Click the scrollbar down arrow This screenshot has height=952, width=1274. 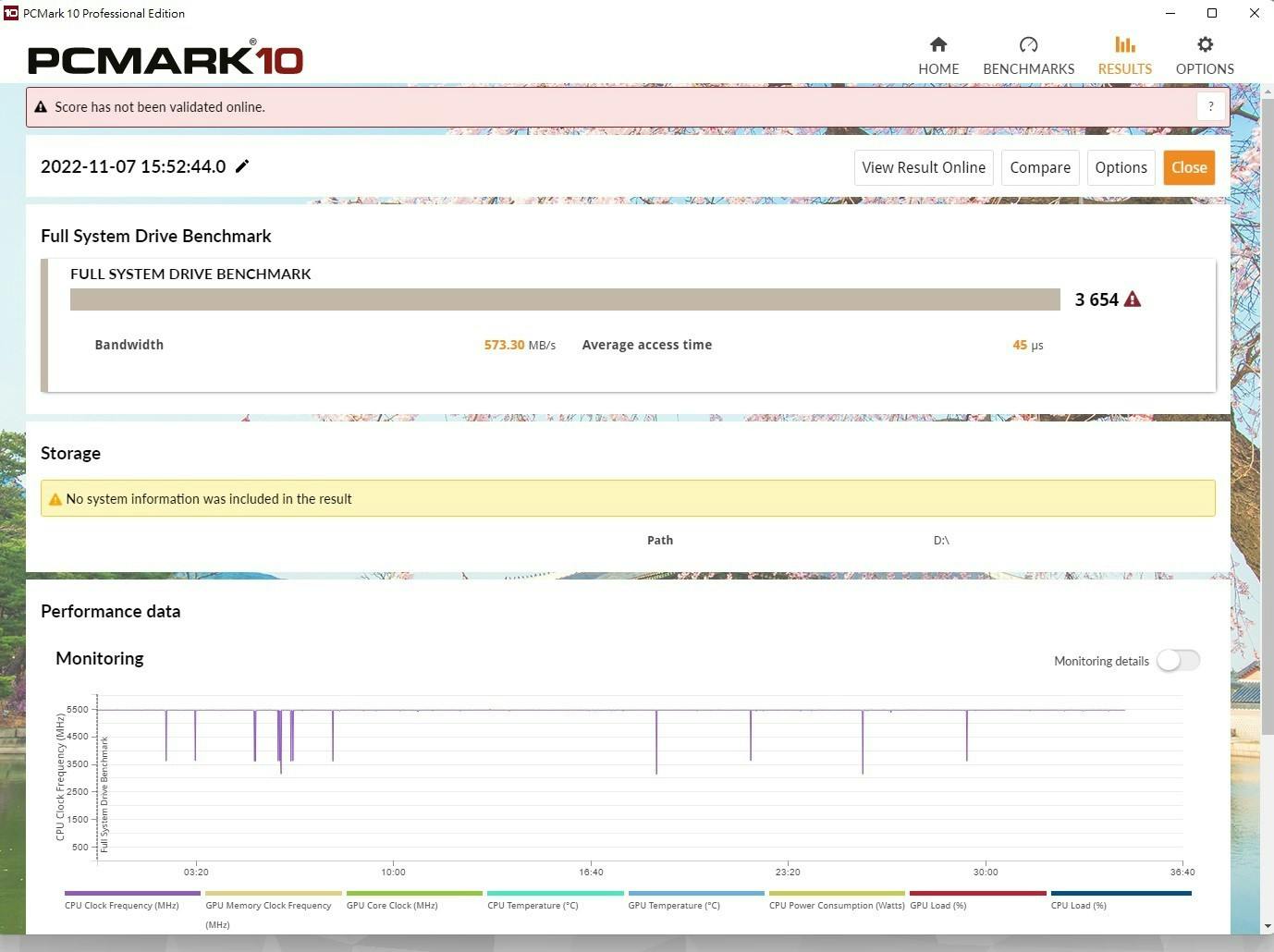[1268, 926]
